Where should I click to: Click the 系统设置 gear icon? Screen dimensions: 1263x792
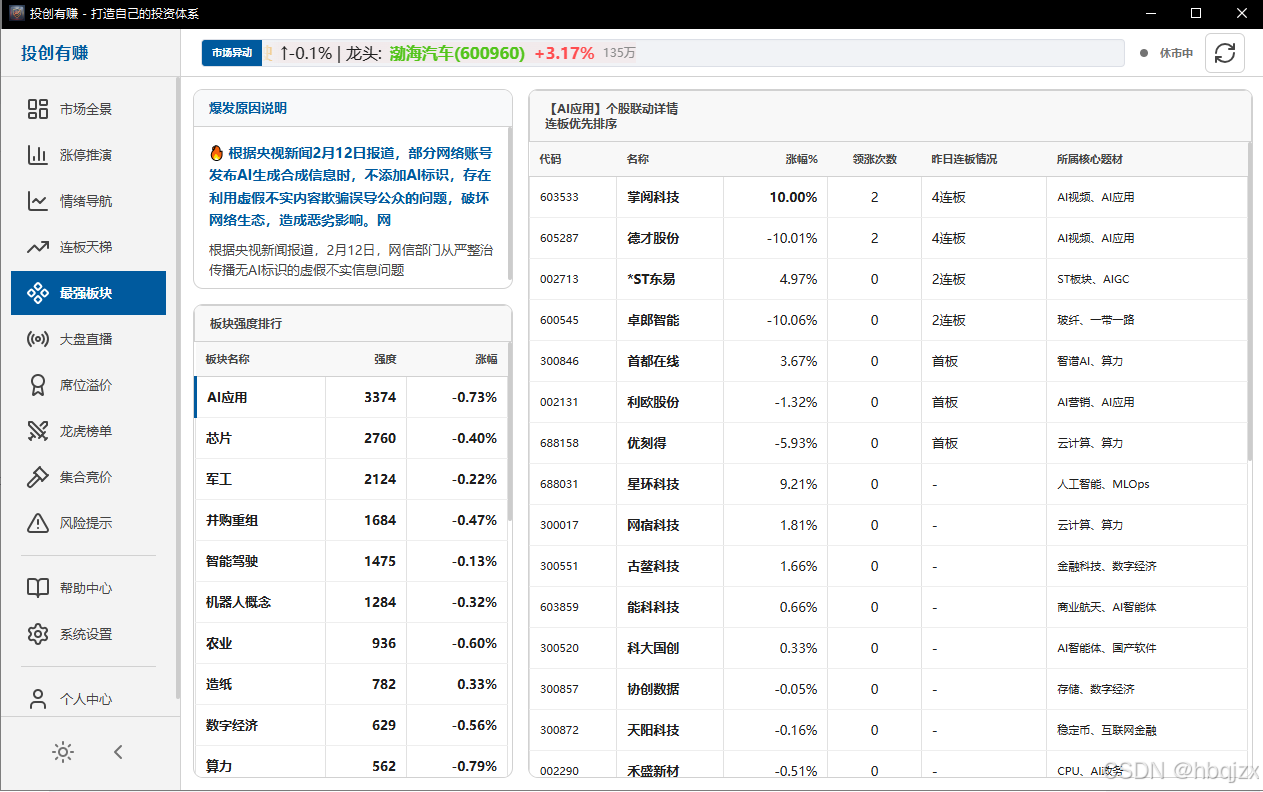[38, 634]
